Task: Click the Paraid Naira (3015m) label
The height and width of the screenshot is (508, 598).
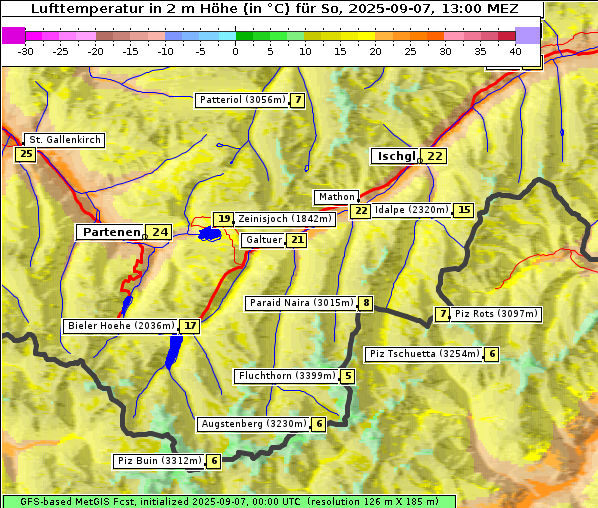Action: pyautogui.click(x=301, y=303)
